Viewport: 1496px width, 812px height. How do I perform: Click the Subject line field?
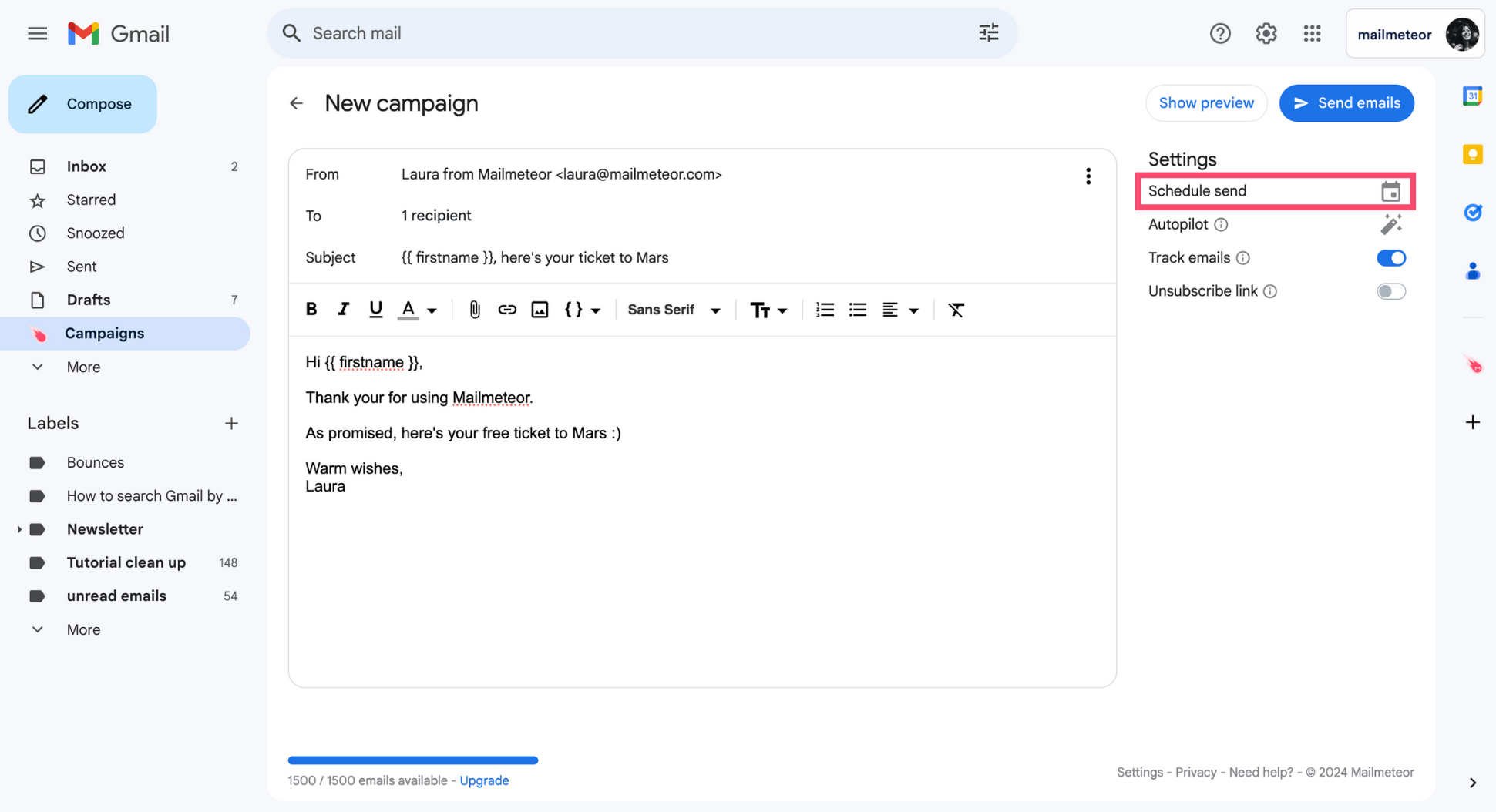[701, 258]
